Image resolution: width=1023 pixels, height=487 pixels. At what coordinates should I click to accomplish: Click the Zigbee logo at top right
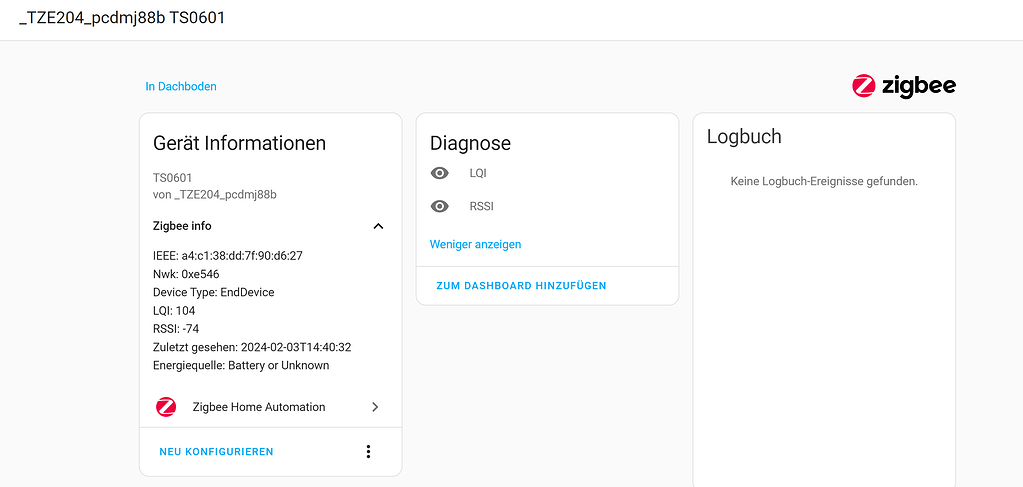pyautogui.click(x=904, y=86)
